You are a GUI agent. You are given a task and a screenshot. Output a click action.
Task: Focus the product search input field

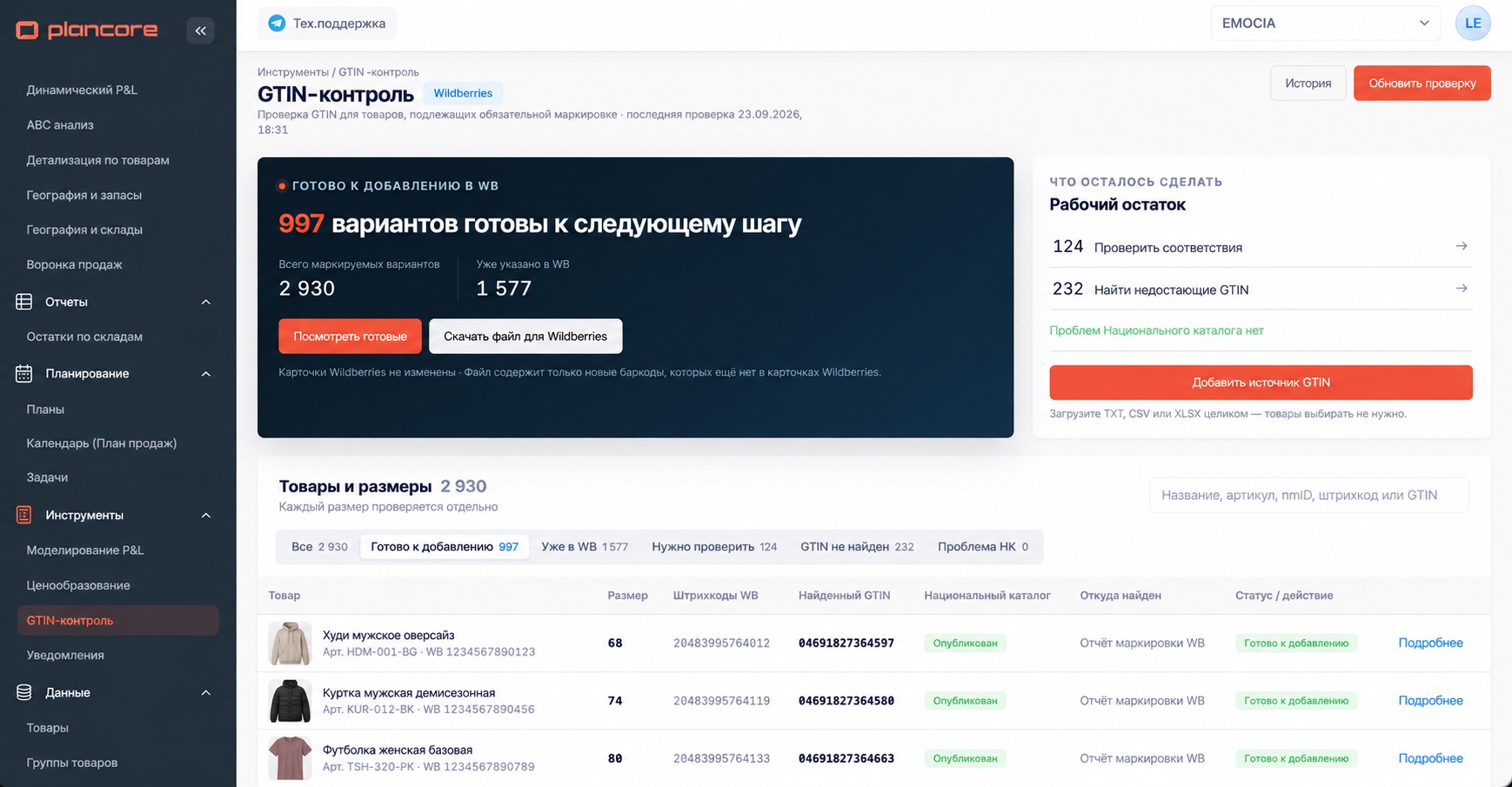1309,495
